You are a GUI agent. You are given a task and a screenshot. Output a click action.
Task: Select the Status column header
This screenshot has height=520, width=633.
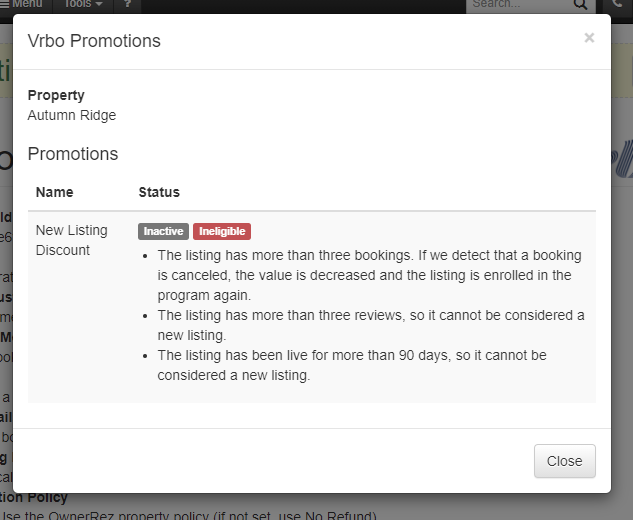click(x=159, y=192)
